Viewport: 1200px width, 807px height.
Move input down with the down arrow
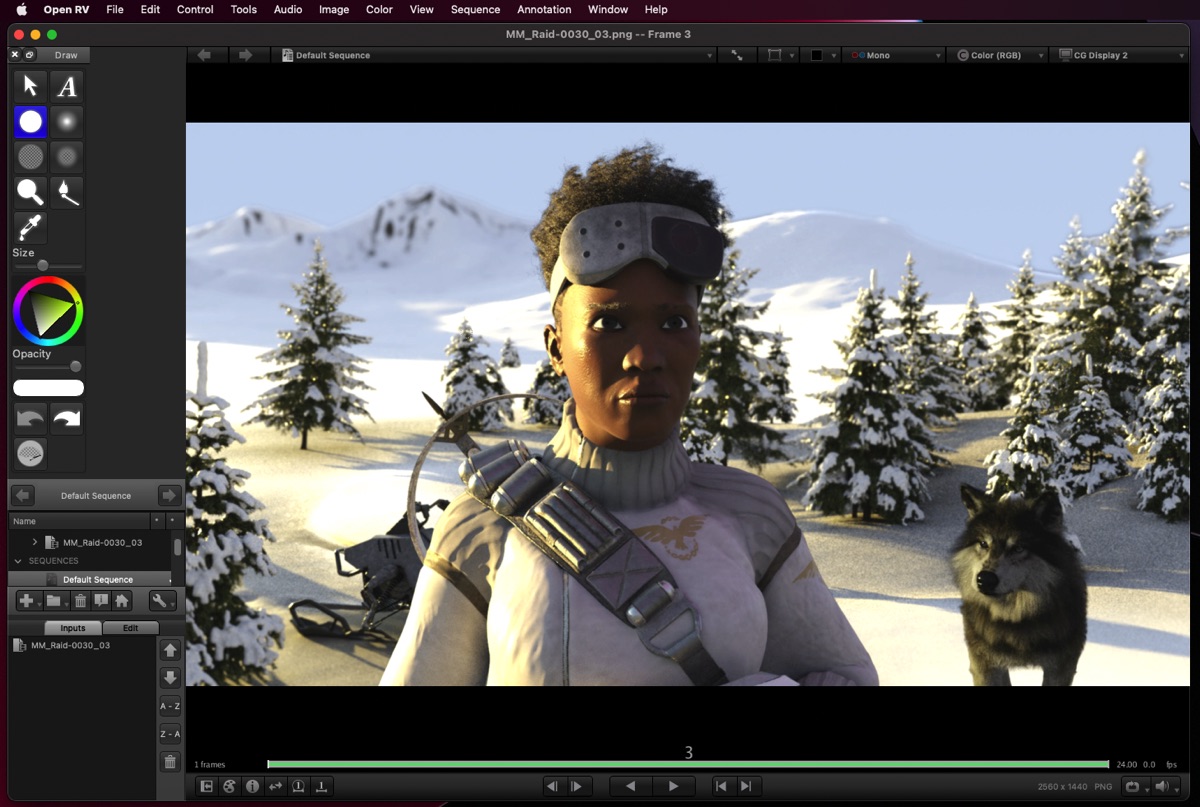pos(170,678)
